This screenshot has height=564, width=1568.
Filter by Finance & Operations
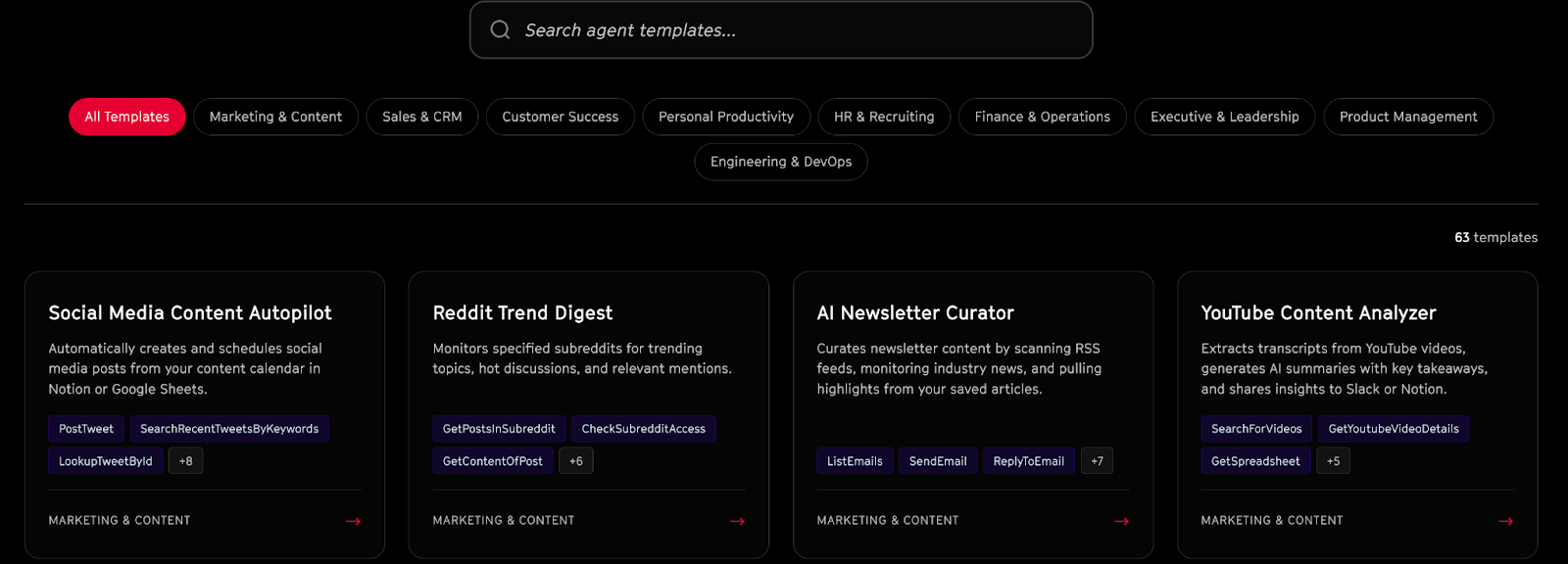click(1043, 117)
